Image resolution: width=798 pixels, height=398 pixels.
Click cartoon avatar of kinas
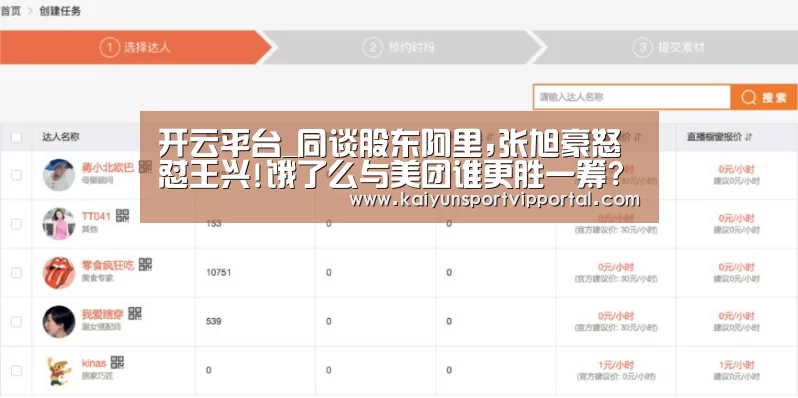pos(59,371)
